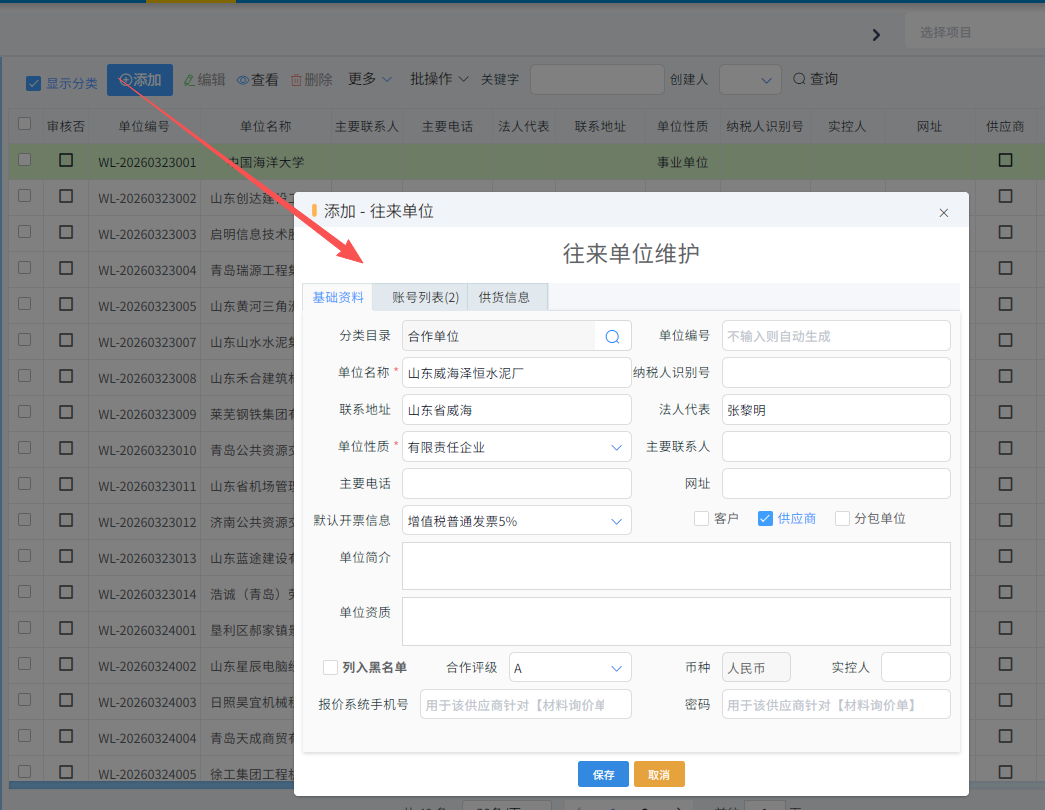Tick the 列入黑名单 checkbox
Screen dimensions: 1045x810
tap(330, 667)
